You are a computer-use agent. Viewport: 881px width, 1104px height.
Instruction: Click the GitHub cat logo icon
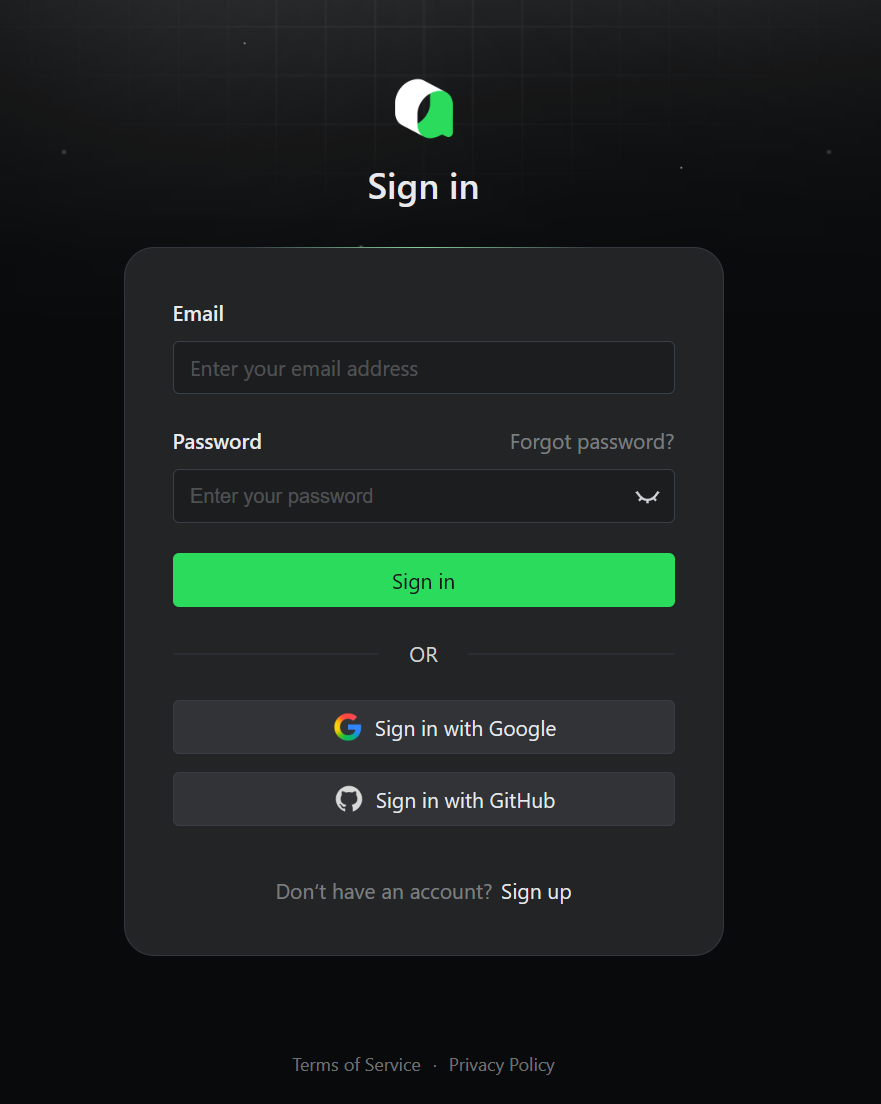tap(348, 799)
